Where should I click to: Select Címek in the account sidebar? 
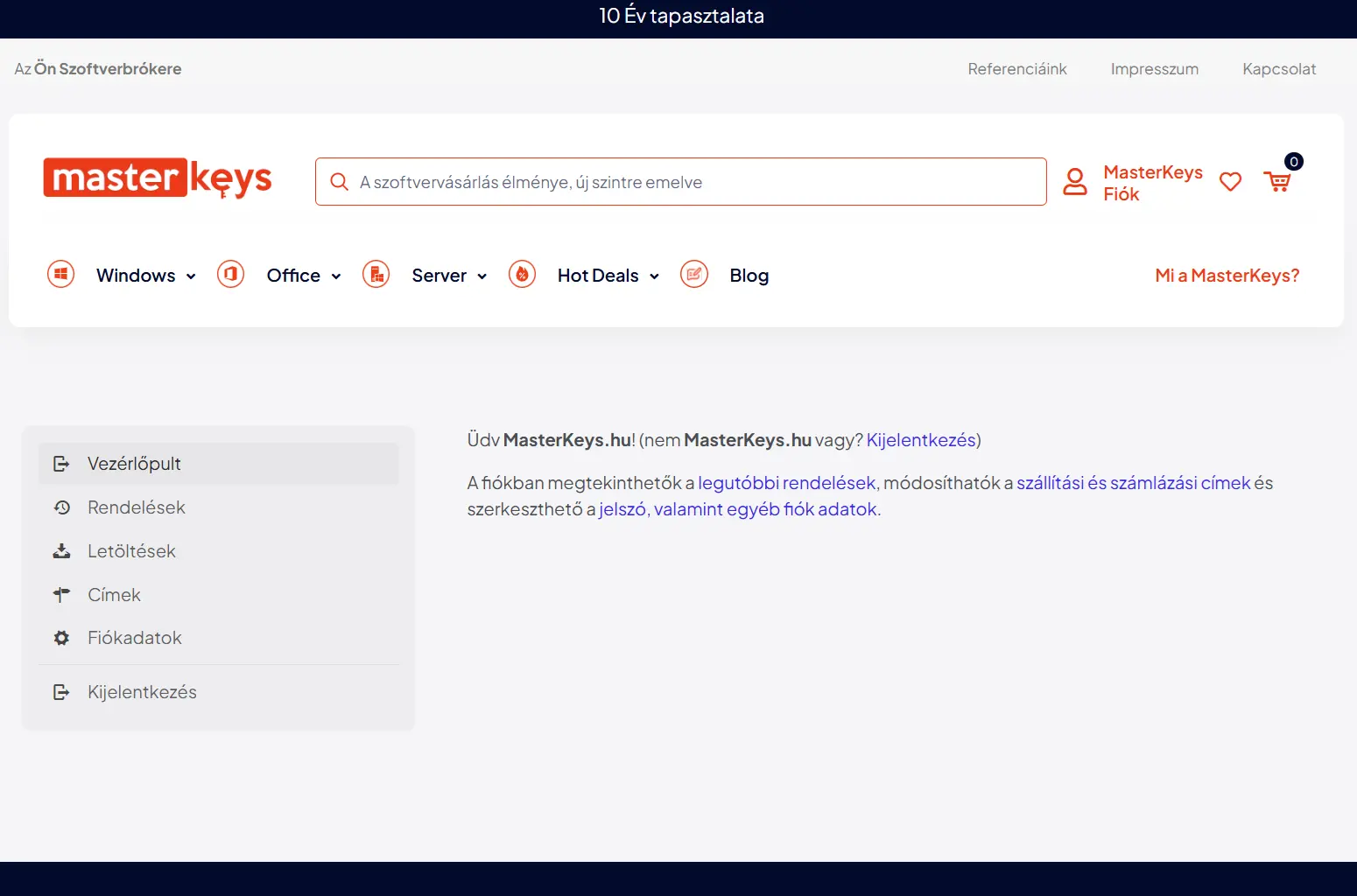click(219, 595)
